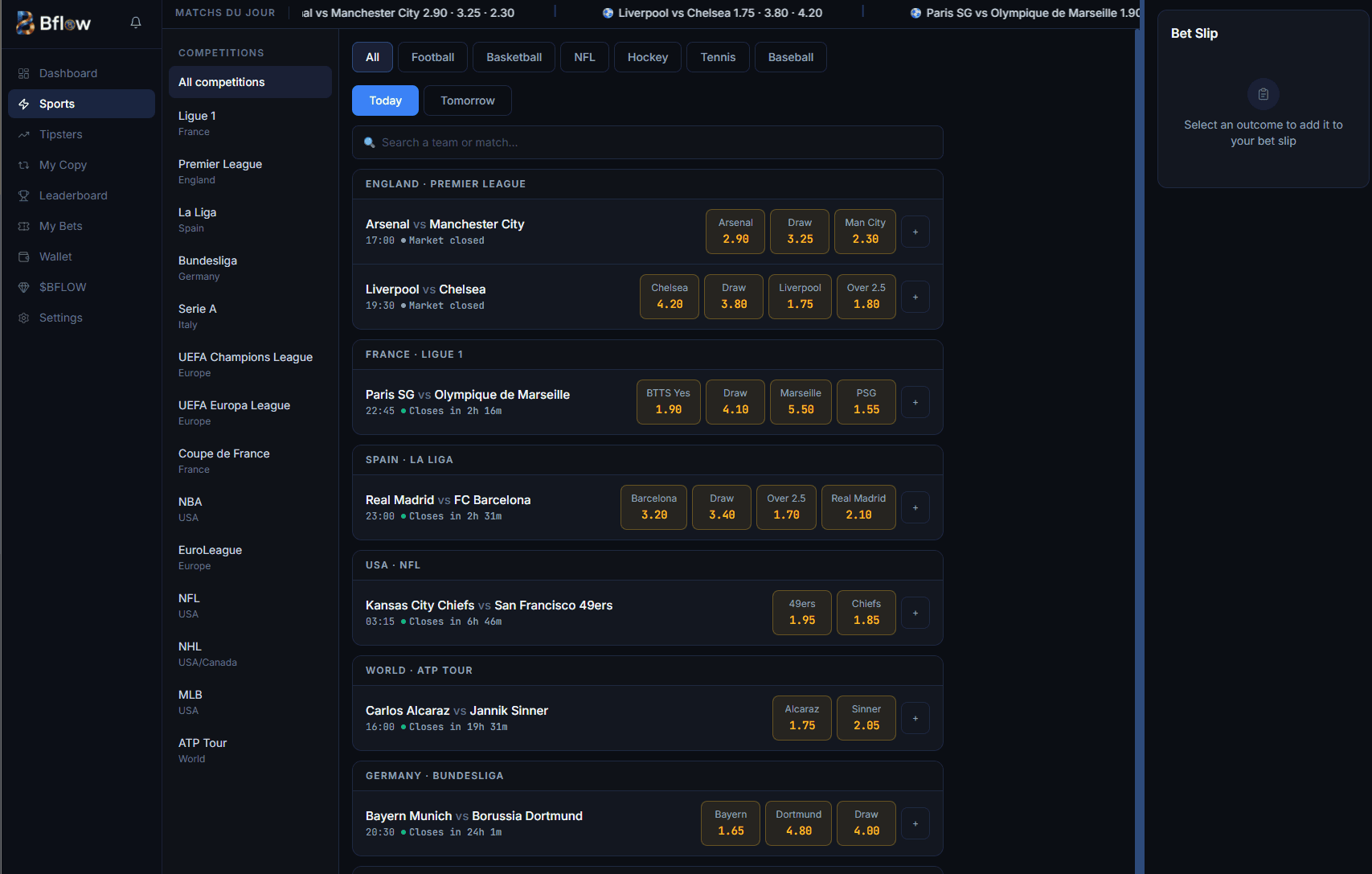Select ATP Tour in the competitions list
The image size is (1372, 874).
250,750
